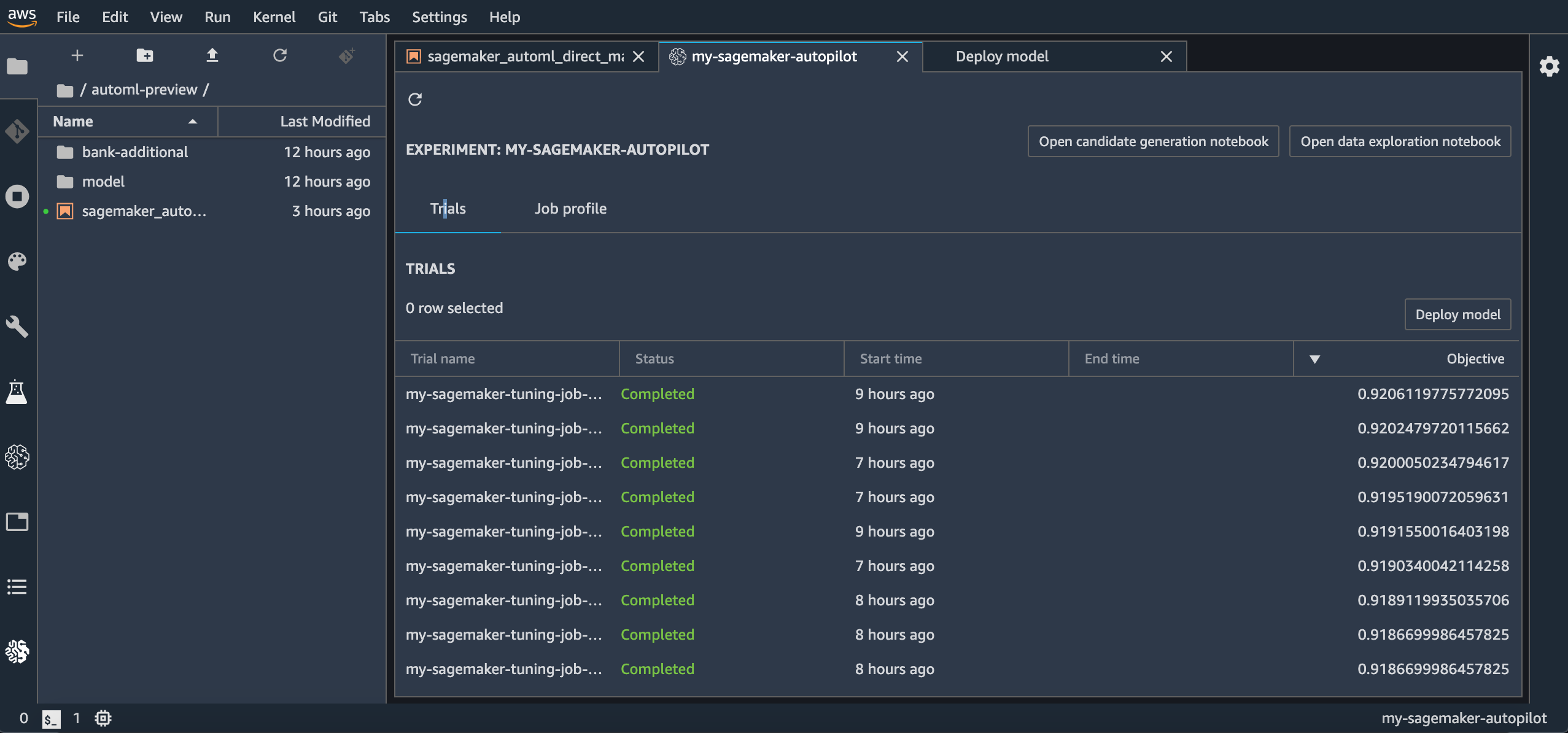Screen dimensions: 1568x733
Task: Open a new terminal from the status bar
Action: 52,718
